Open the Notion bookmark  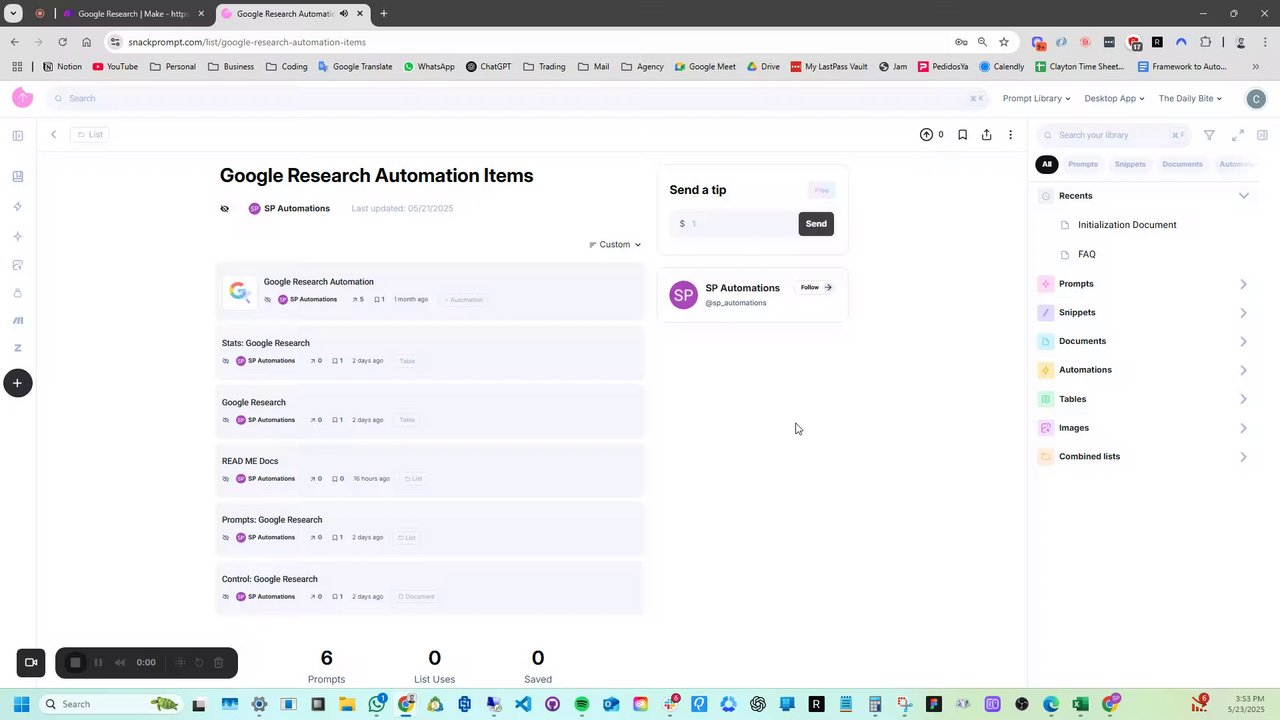(x=62, y=67)
